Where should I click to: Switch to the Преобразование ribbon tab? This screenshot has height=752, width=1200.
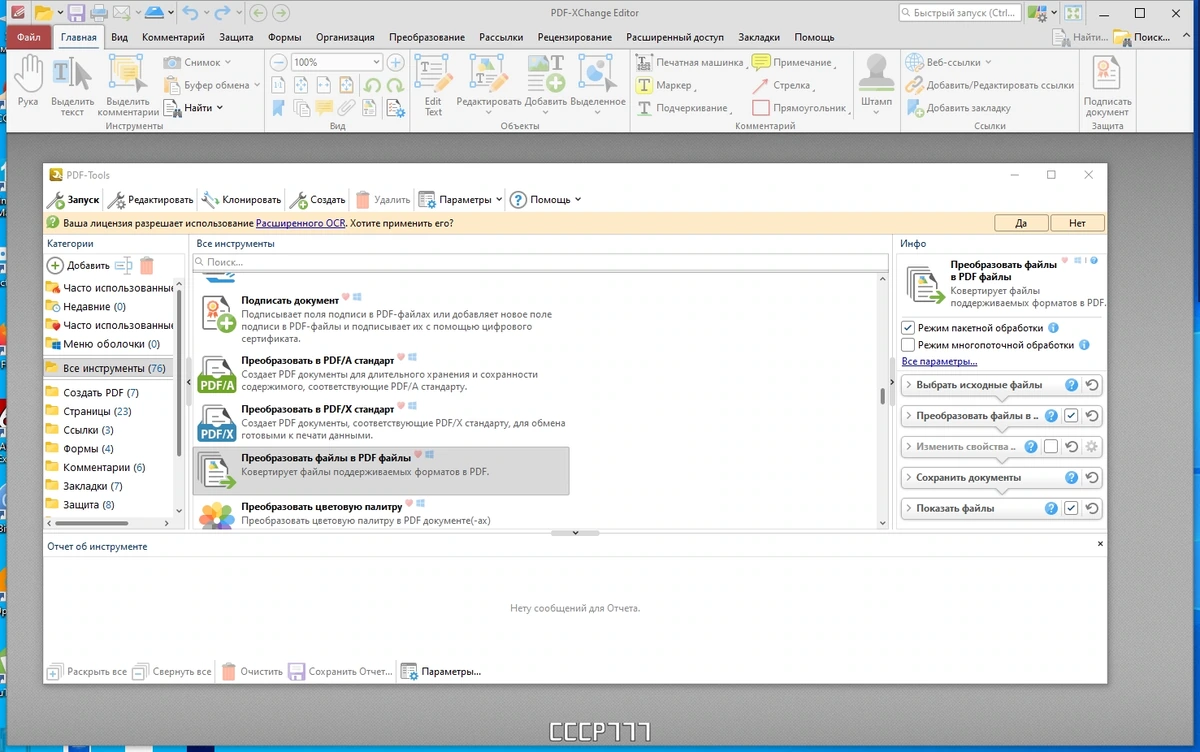click(427, 37)
